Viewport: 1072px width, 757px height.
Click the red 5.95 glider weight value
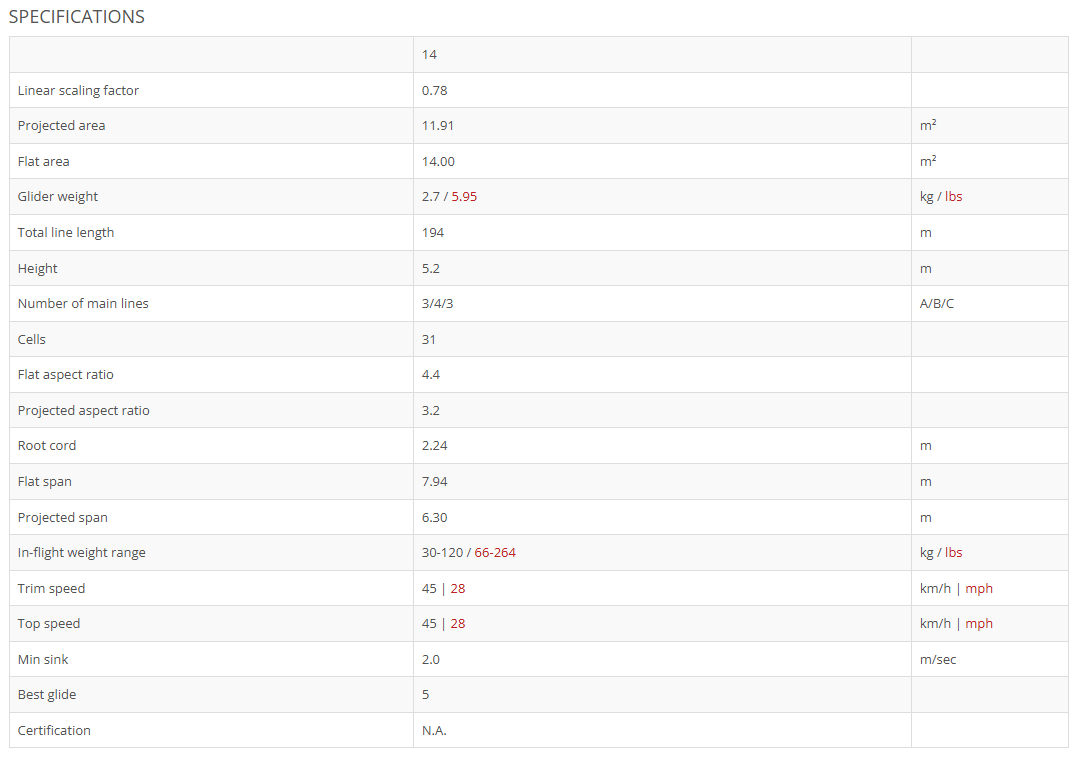pyautogui.click(x=464, y=197)
